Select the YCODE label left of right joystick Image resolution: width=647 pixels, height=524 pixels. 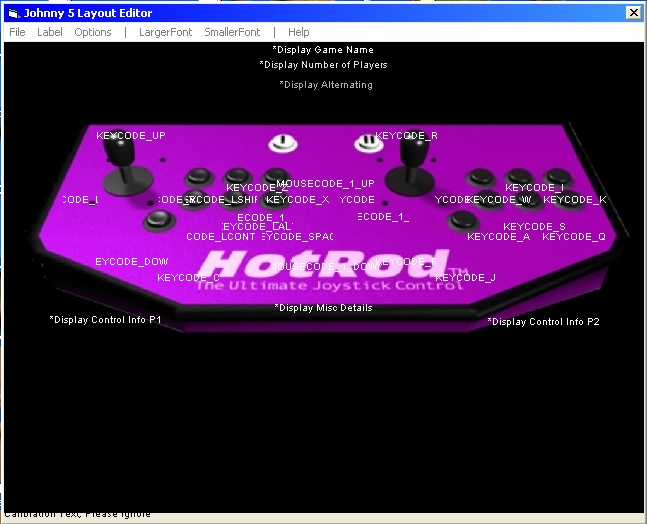[357, 200]
